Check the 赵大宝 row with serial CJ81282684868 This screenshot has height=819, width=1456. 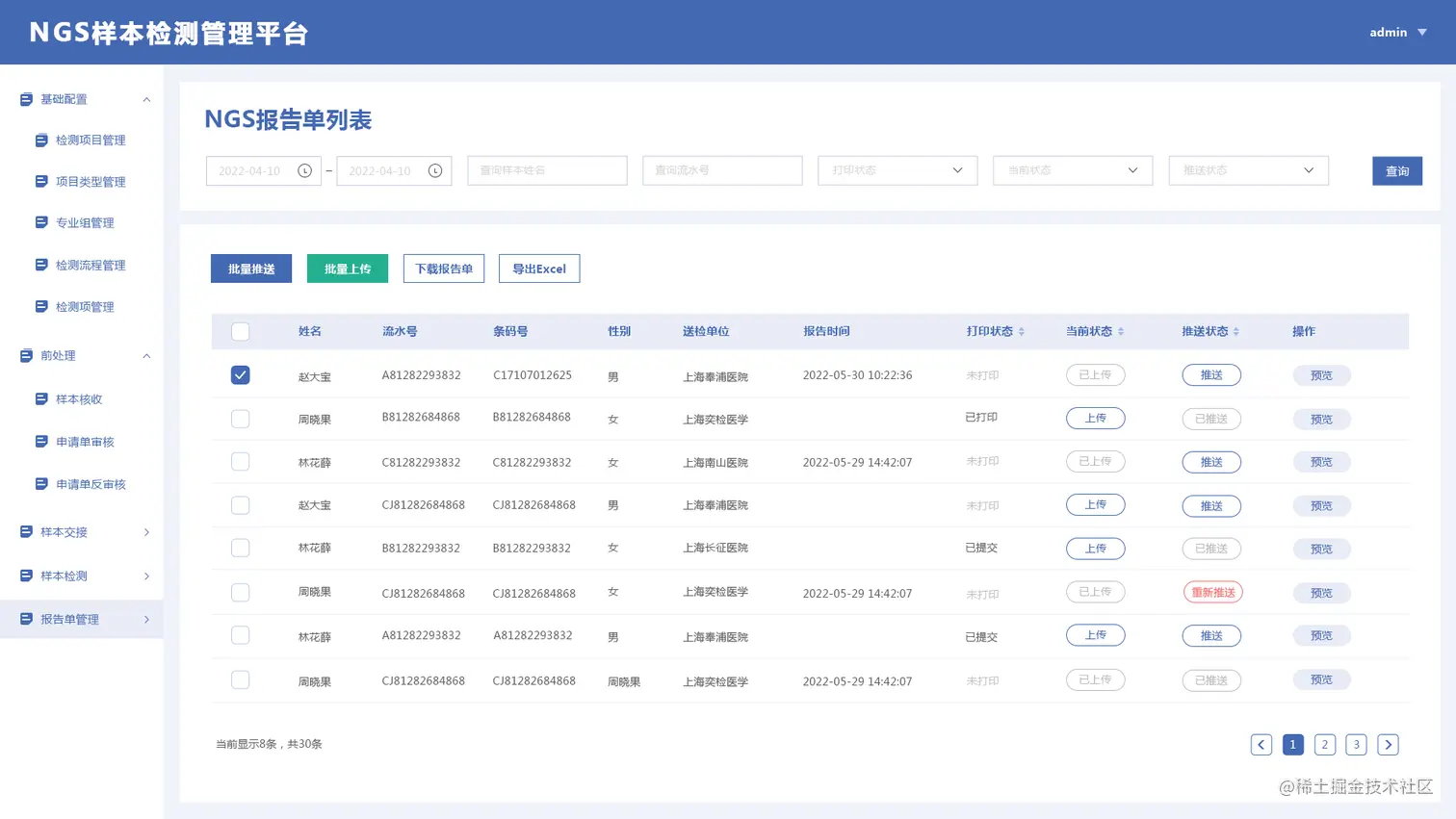(241, 505)
